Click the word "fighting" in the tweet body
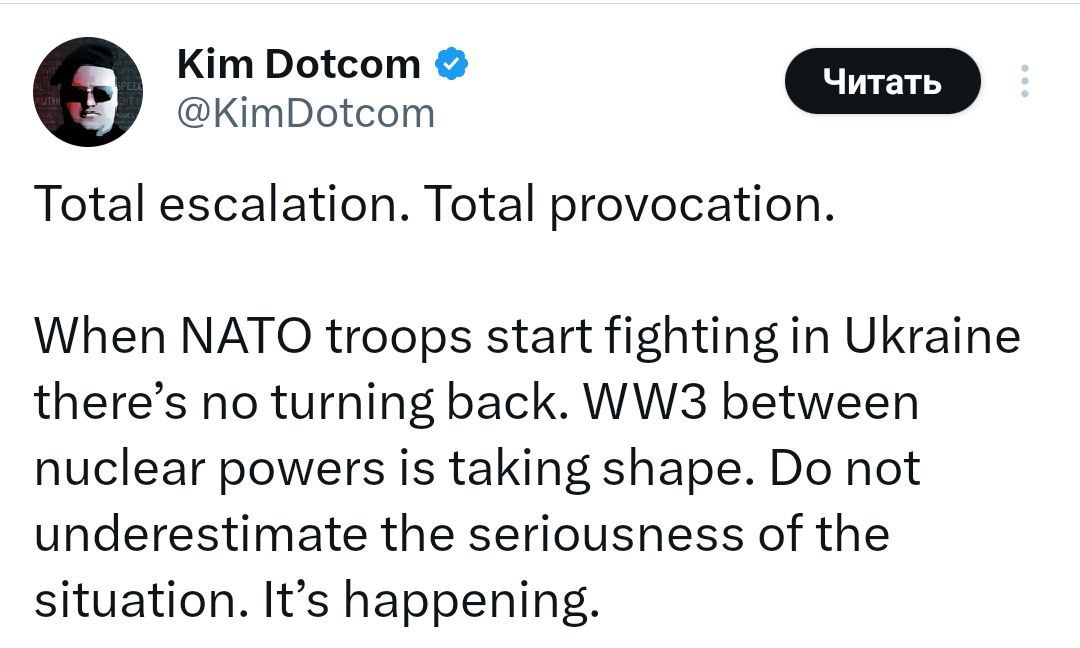Screen dimensions: 1080x648 click(x=691, y=338)
